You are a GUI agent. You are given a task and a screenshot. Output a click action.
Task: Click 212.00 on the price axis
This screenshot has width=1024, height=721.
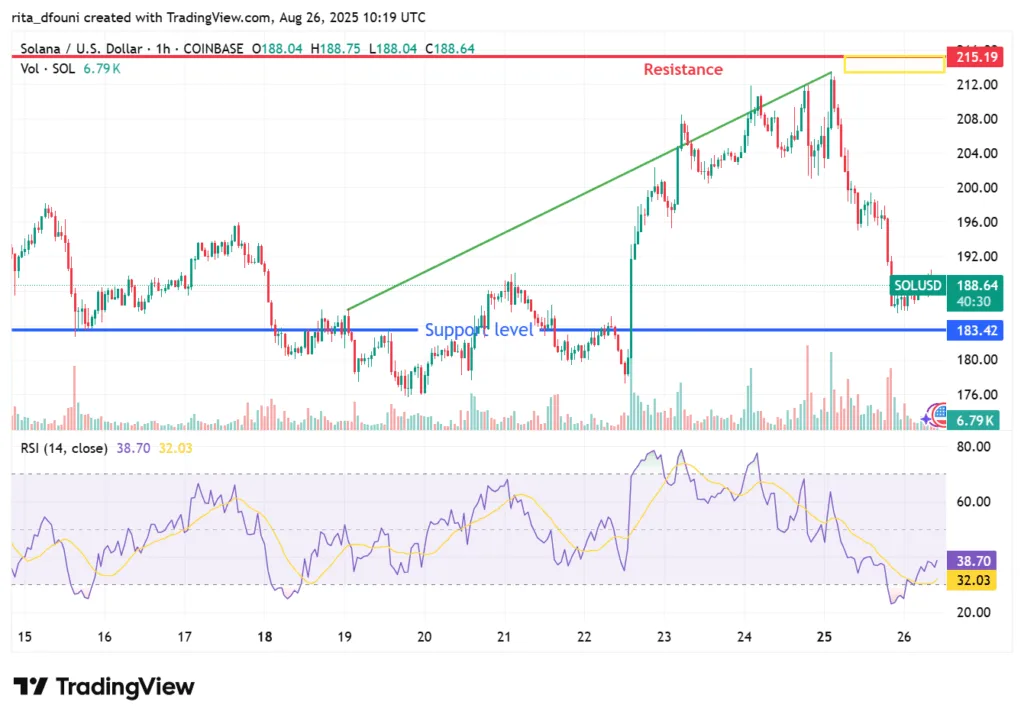click(x=977, y=84)
